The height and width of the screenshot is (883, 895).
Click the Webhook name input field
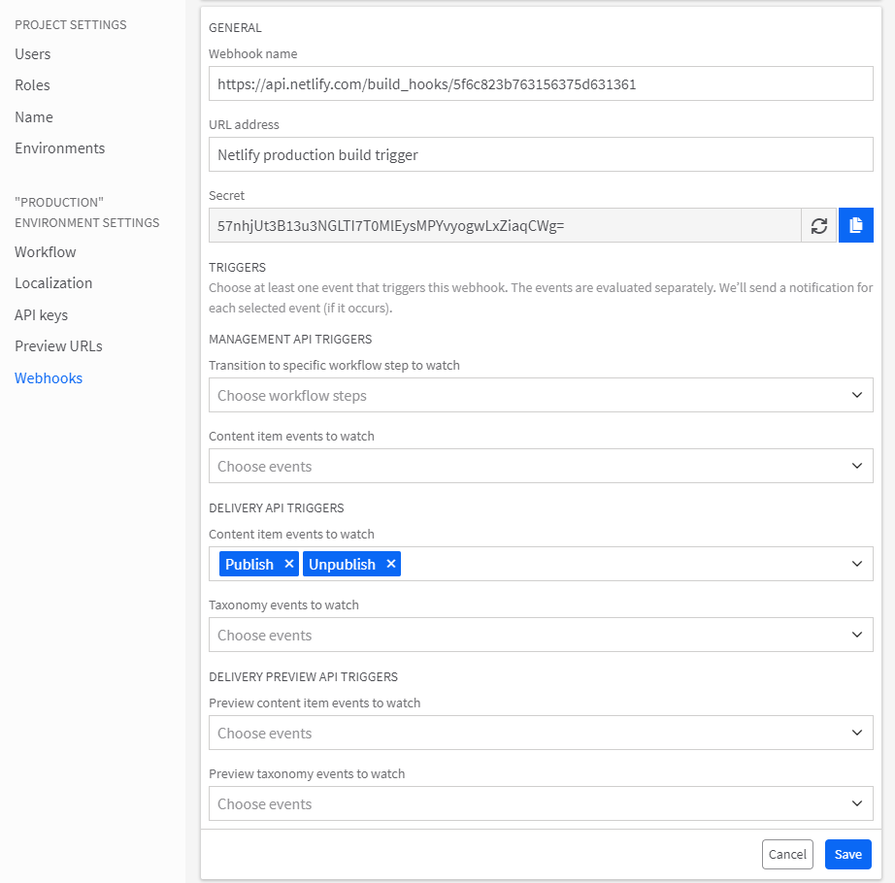[540, 84]
